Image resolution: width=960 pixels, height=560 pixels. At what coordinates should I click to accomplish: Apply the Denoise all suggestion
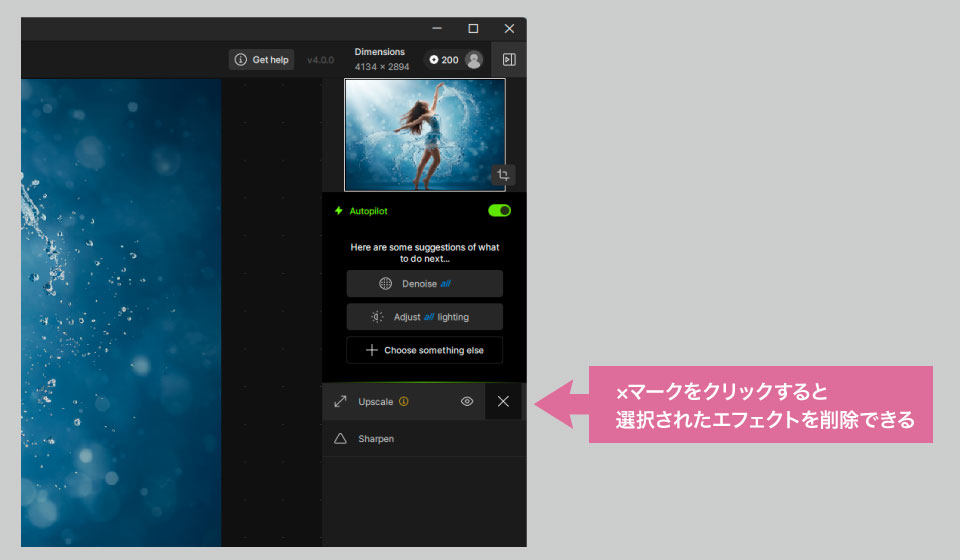click(x=425, y=283)
